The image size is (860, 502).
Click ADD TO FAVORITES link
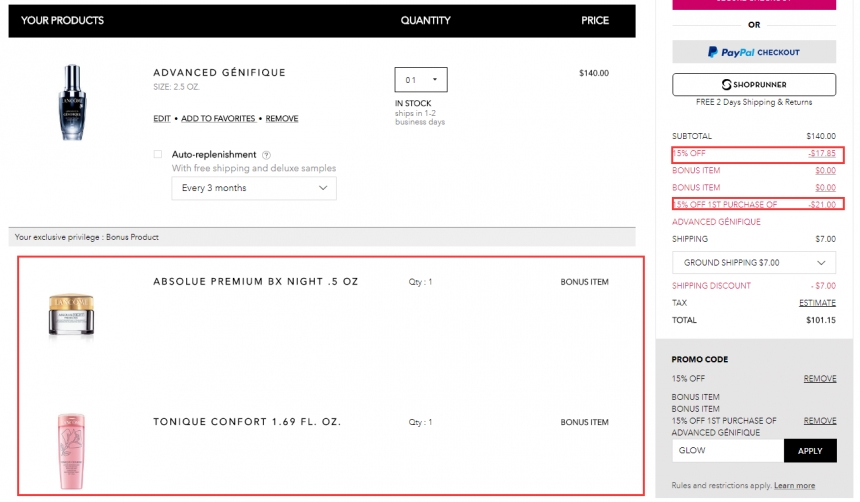[x=218, y=119]
